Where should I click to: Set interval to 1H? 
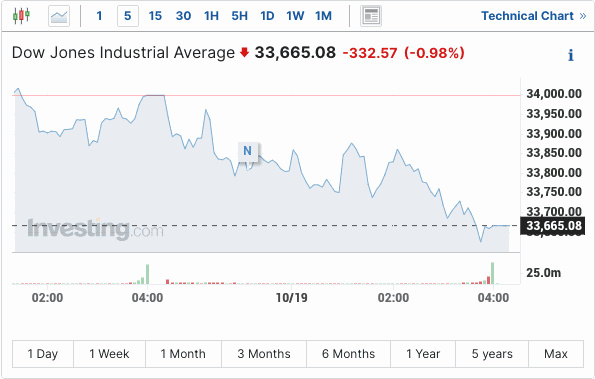click(x=211, y=16)
